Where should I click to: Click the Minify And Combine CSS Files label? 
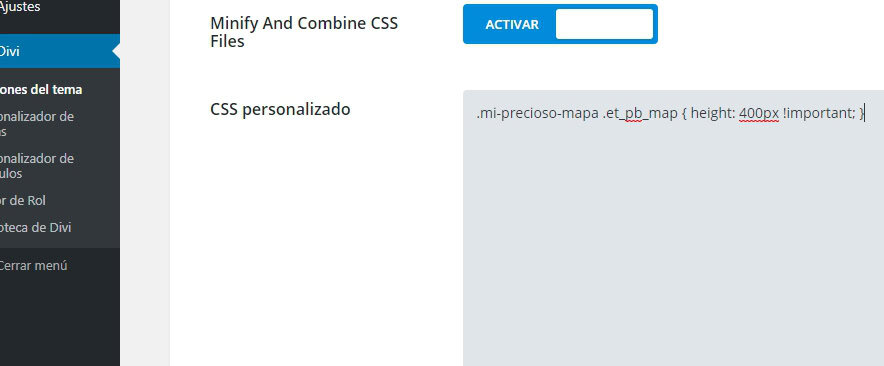304,32
